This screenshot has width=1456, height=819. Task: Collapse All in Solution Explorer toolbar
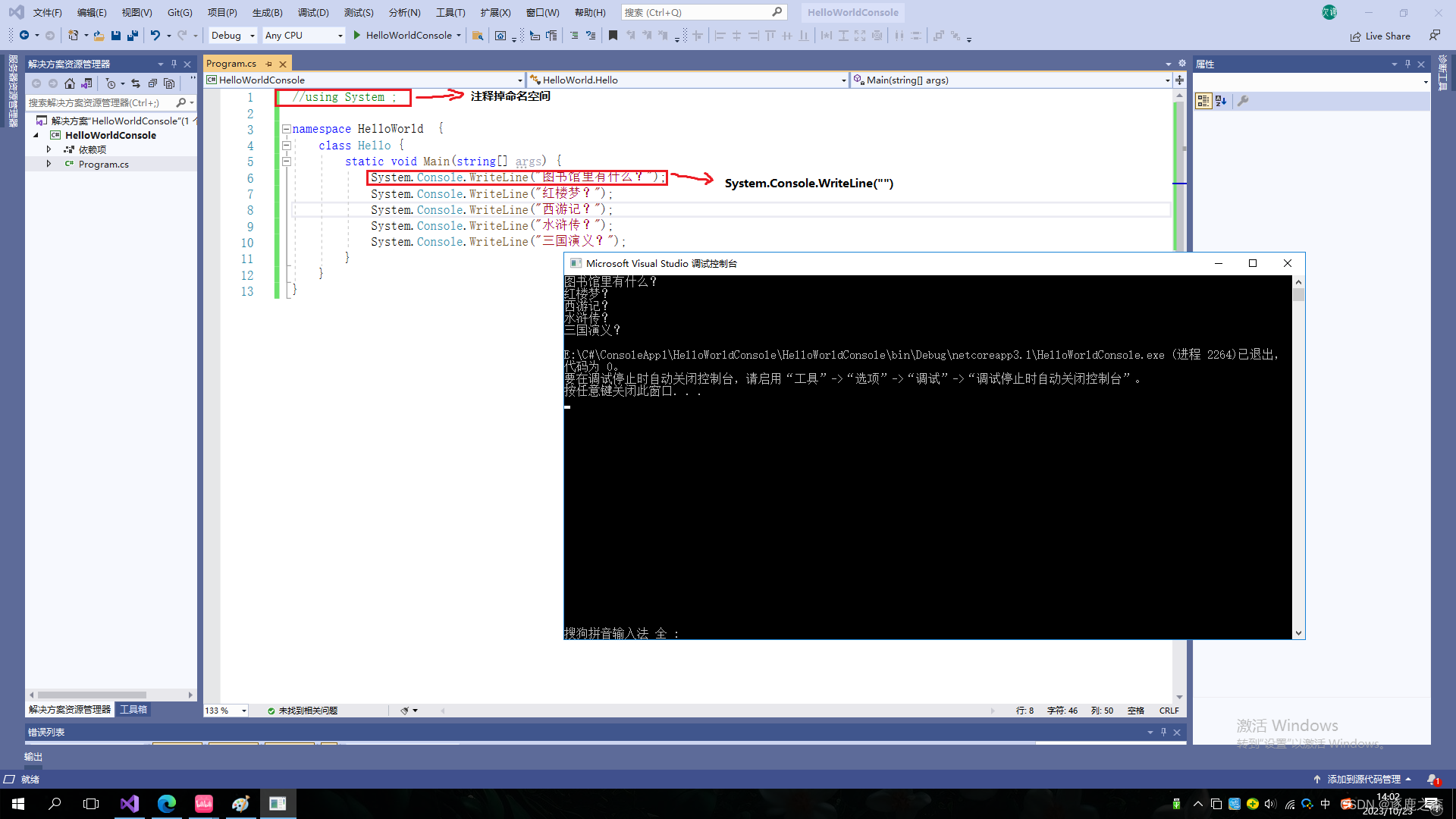152,83
